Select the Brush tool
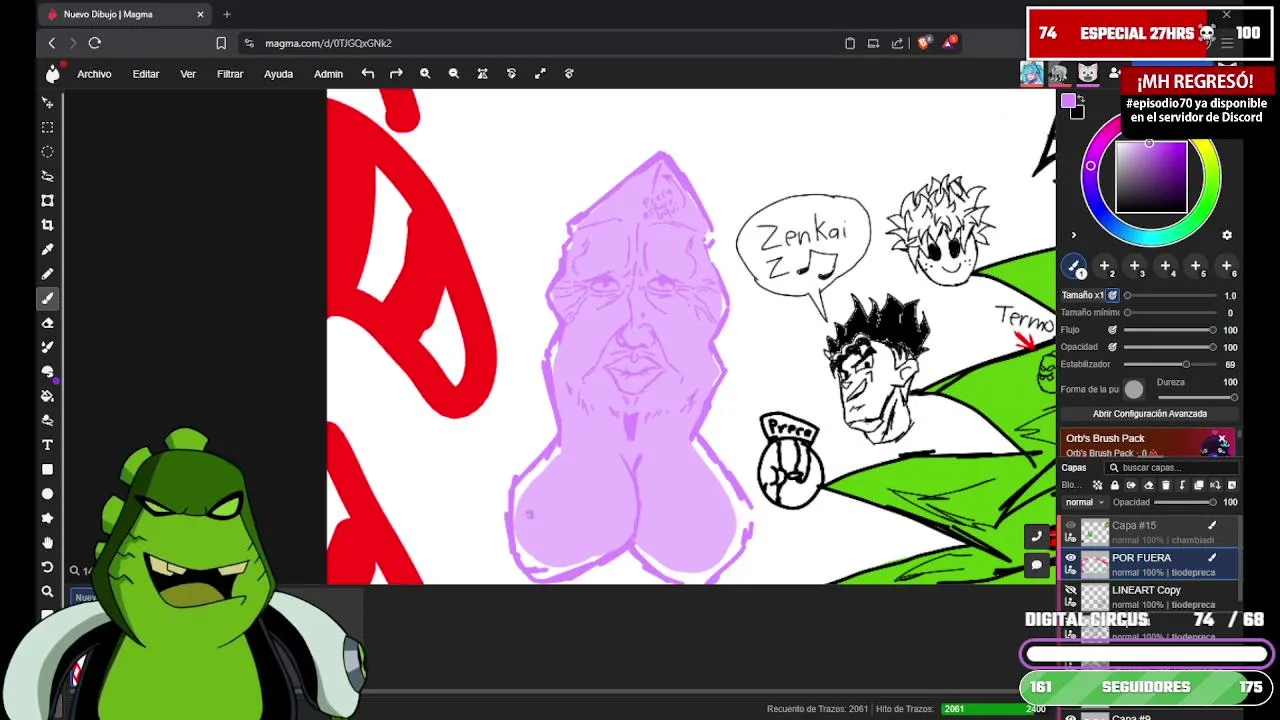The image size is (1280, 720). tap(47, 298)
